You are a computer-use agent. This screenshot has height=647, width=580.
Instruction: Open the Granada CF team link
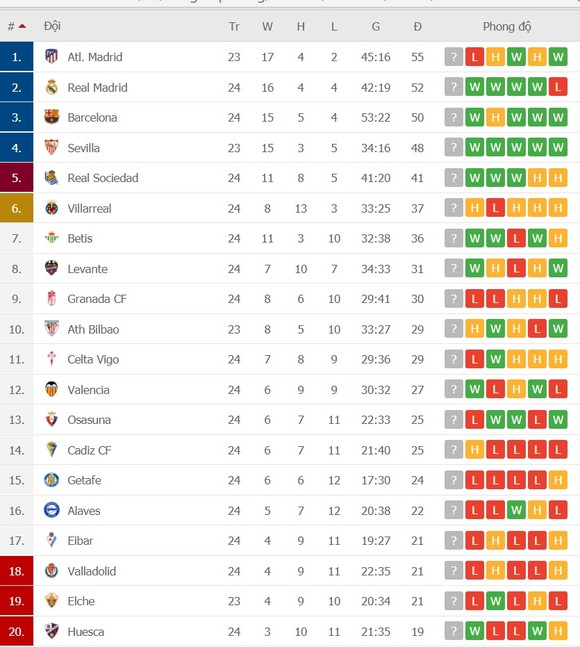point(97,299)
